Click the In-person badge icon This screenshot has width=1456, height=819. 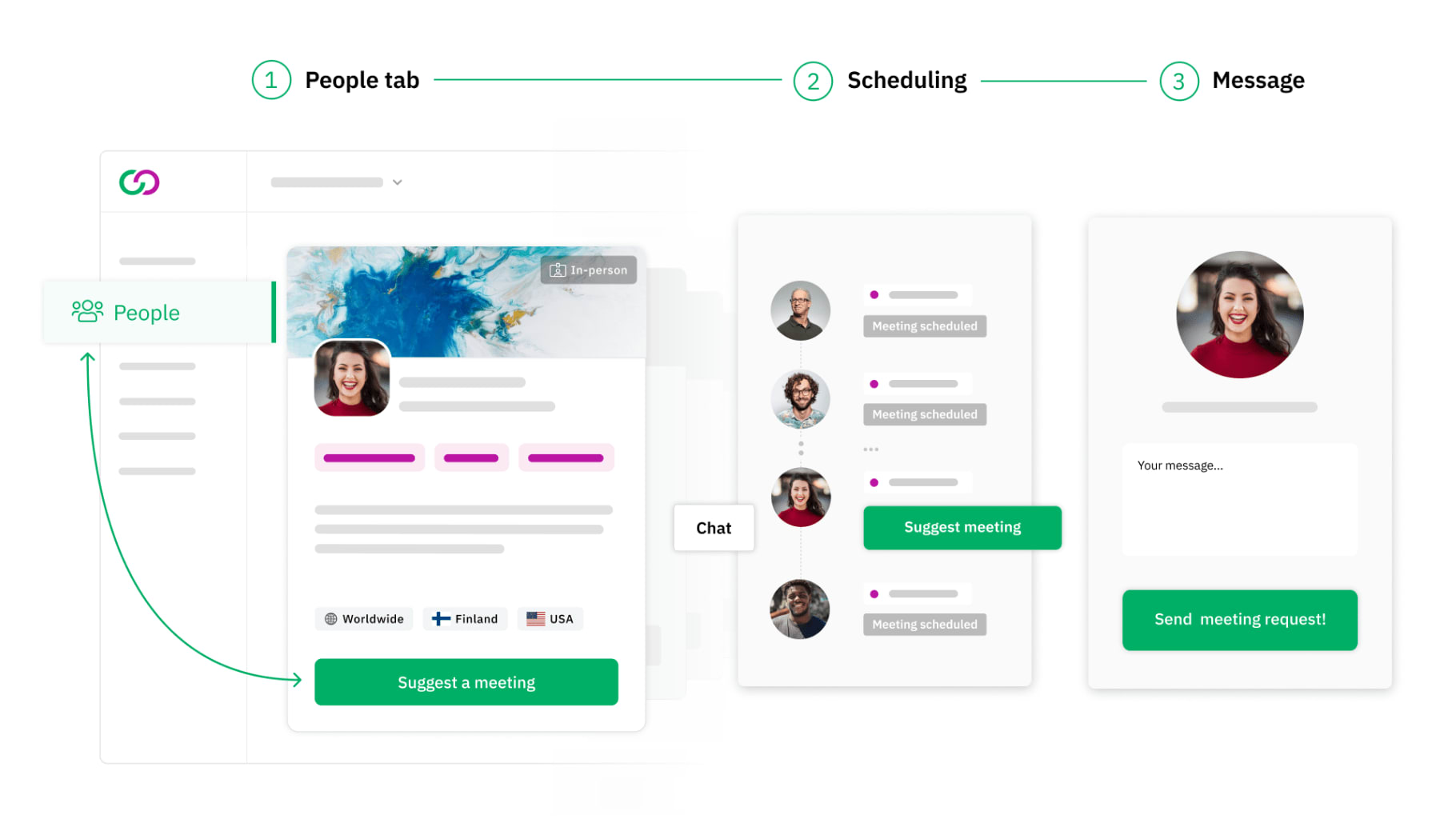[558, 270]
